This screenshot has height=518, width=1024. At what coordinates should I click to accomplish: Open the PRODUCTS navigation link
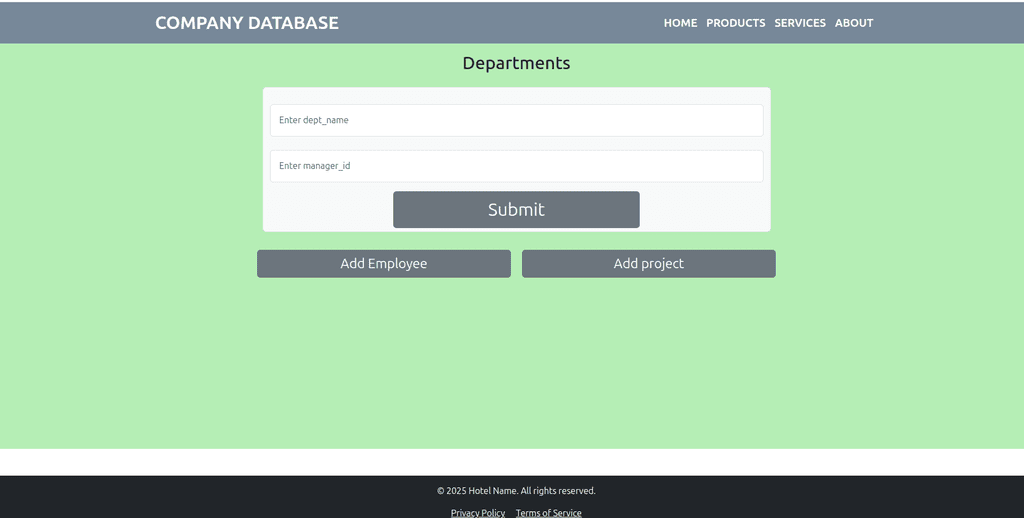coord(735,23)
